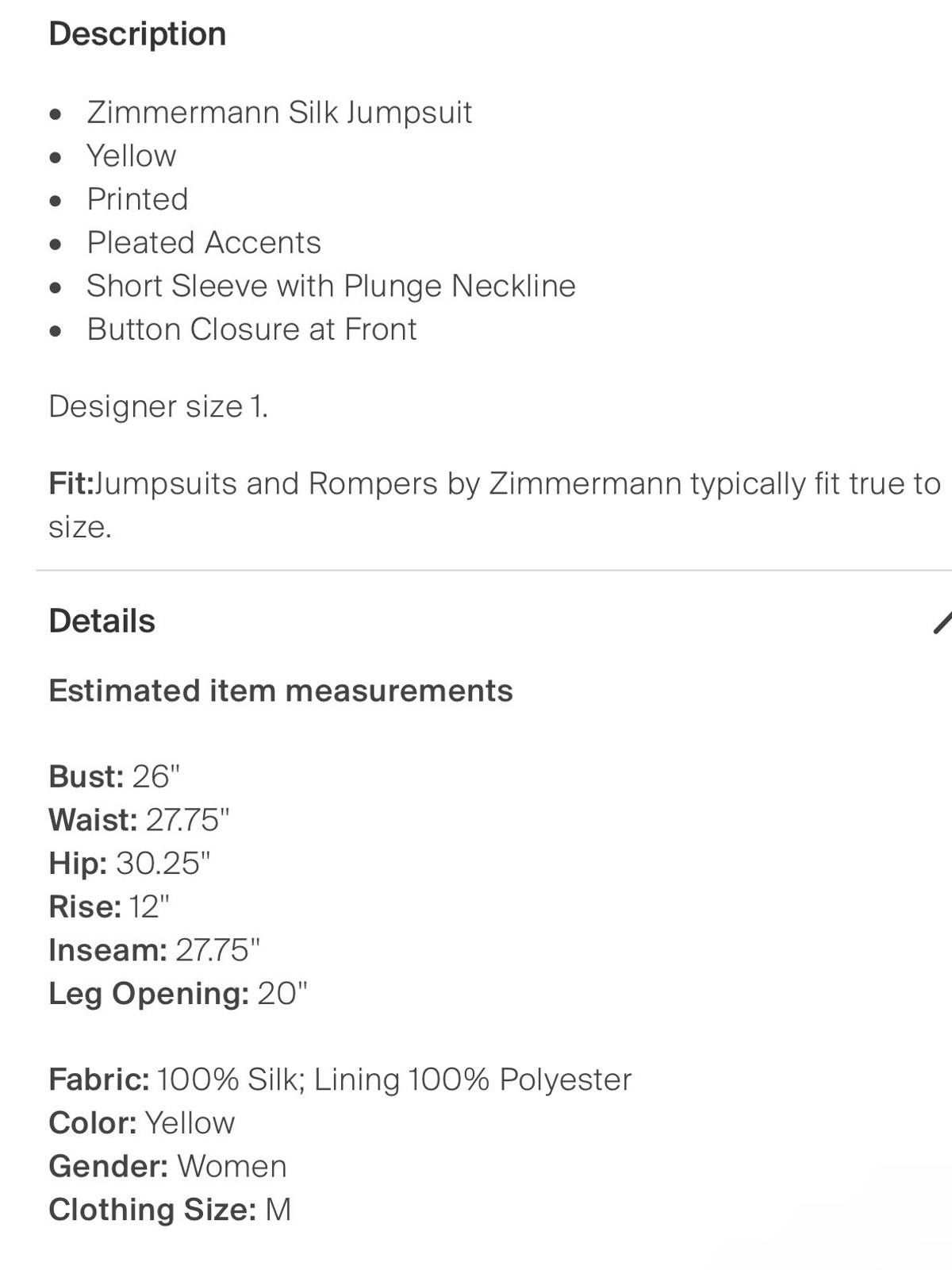This screenshot has width=952, height=1270.
Task: Click the Pleated Accents bullet item
Action: tap(204, 242)
